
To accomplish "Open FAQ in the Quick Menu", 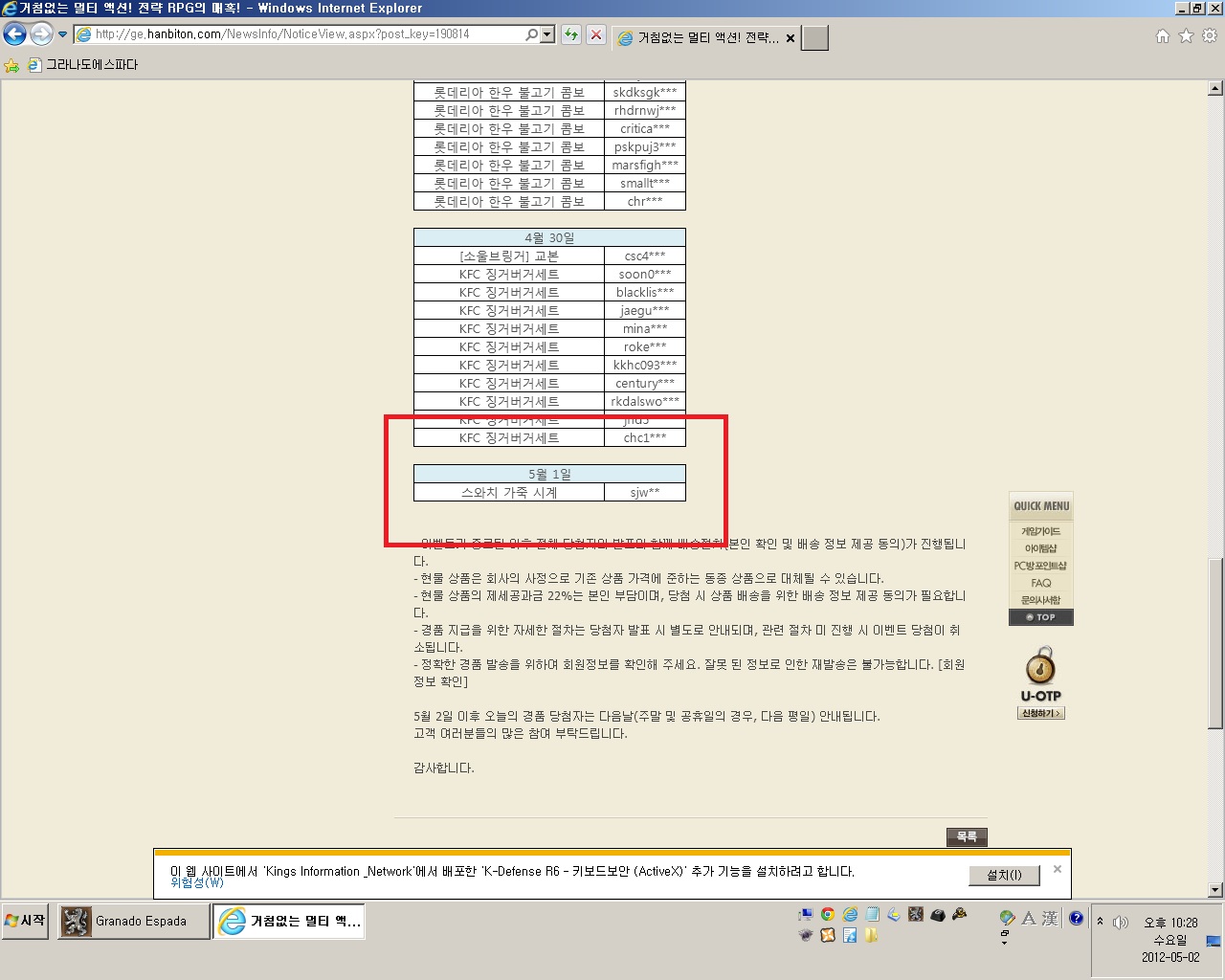I will tap(1041, 583).
